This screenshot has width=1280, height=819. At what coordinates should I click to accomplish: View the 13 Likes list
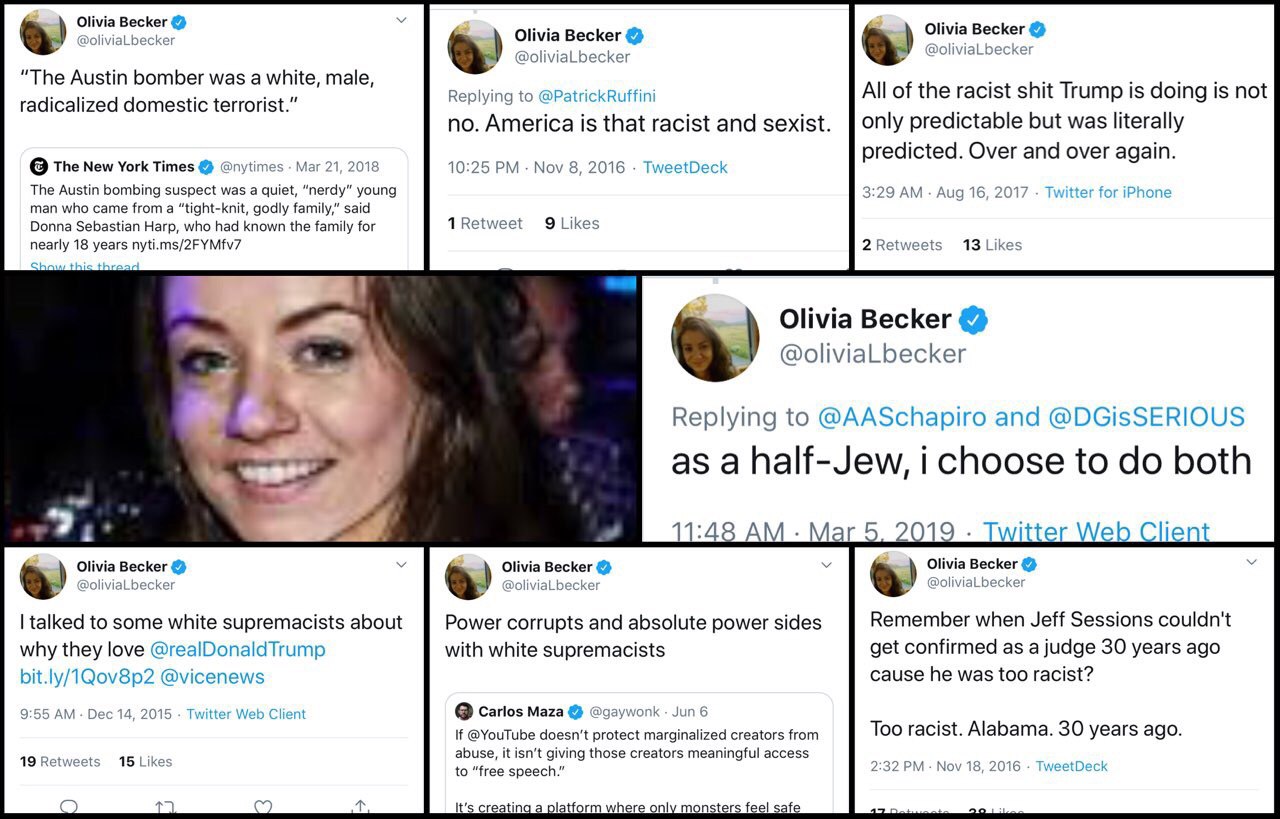coord(992,245)
